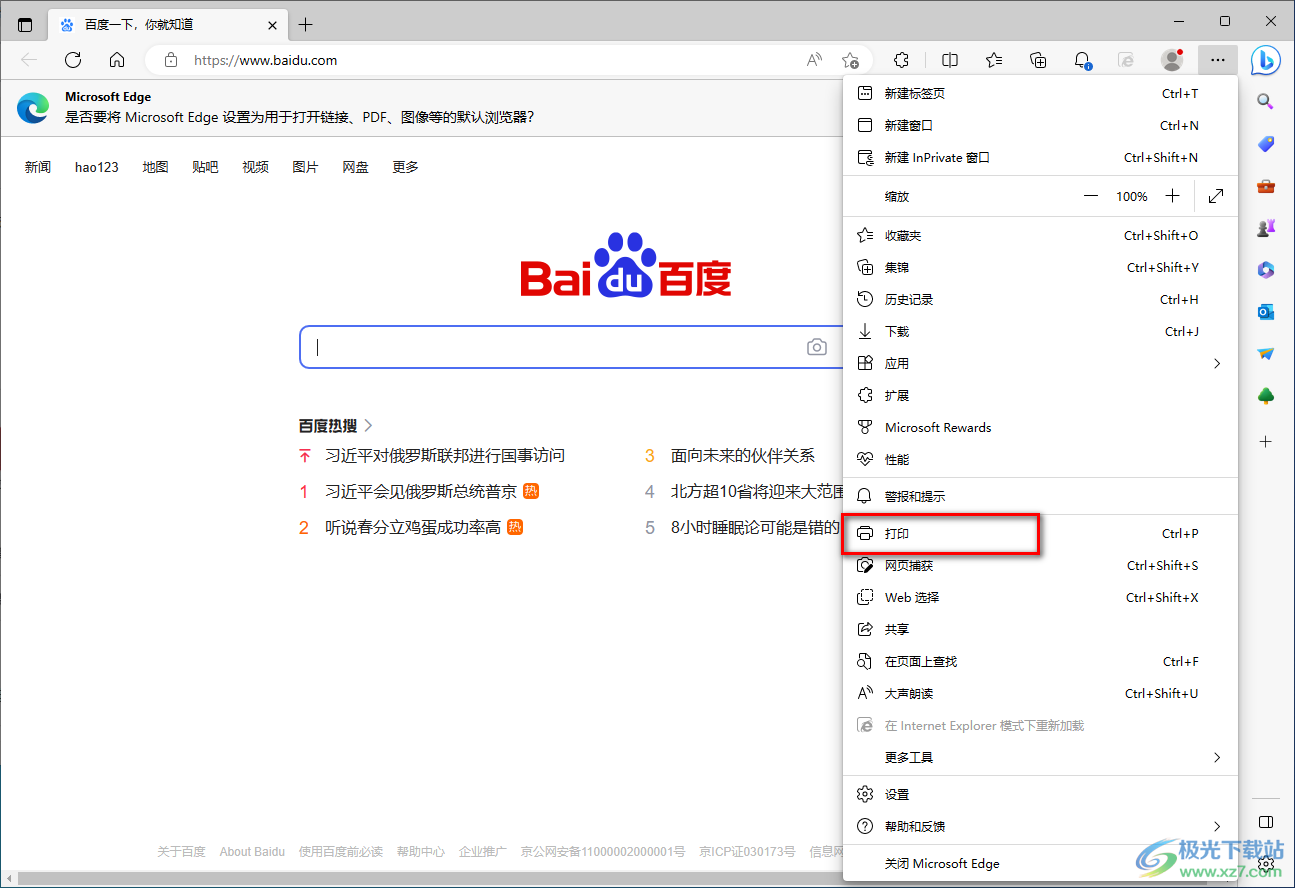Viewport: 1295px width, 888px height.
Task: Open the Extensions puzzle icon in toolbar
Action: (901, 60)
